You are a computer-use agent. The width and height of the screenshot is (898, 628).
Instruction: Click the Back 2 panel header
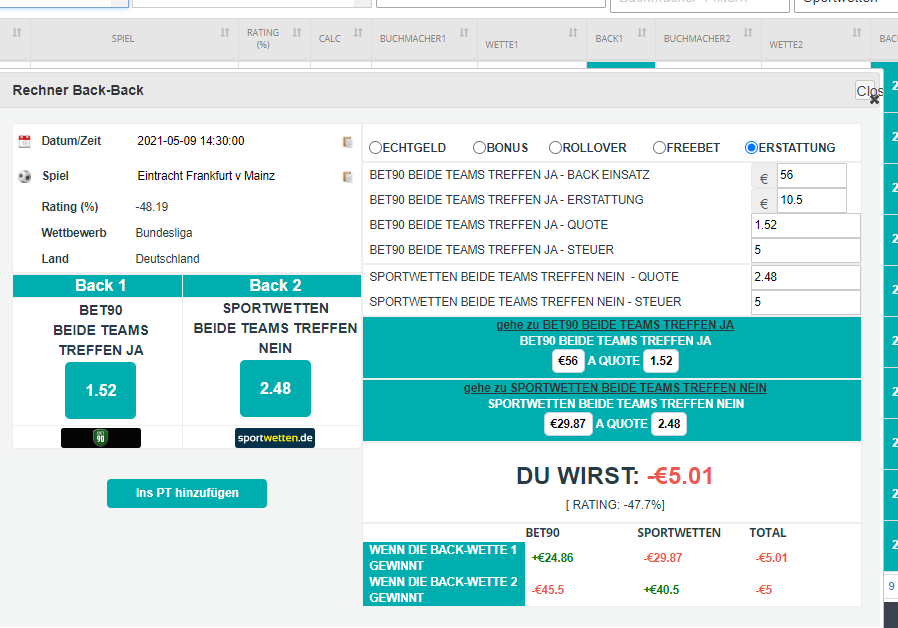click(x=272, y=286)
